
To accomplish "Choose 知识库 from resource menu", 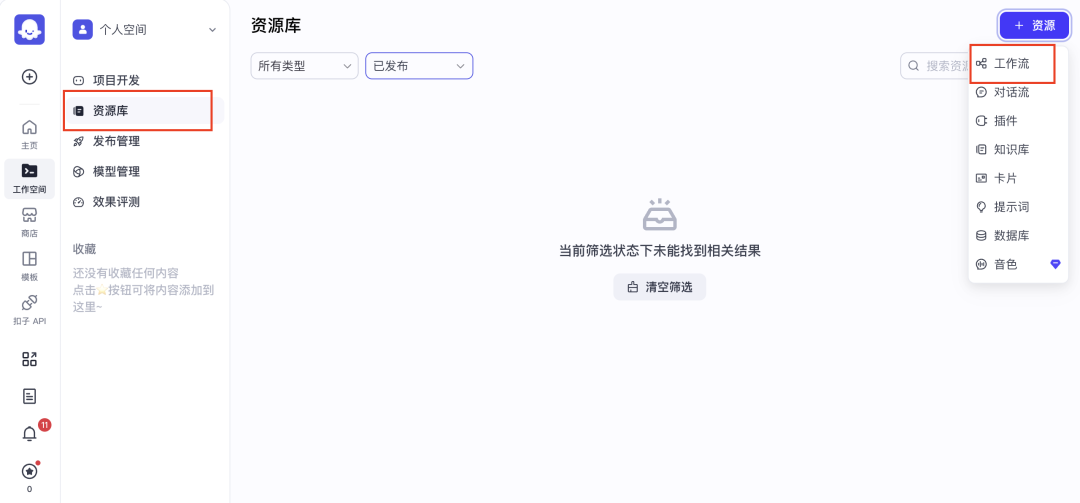I will [x=1018, y=150].
